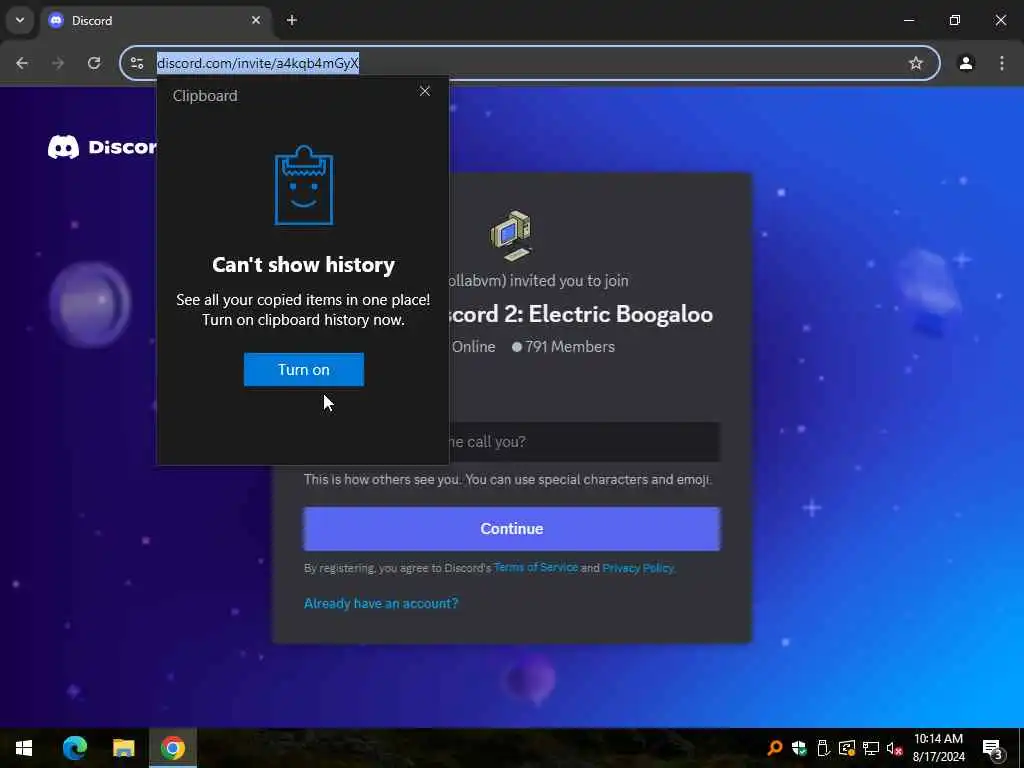
Task: Click the Chrome back arrow
Action: pos(22,63)
